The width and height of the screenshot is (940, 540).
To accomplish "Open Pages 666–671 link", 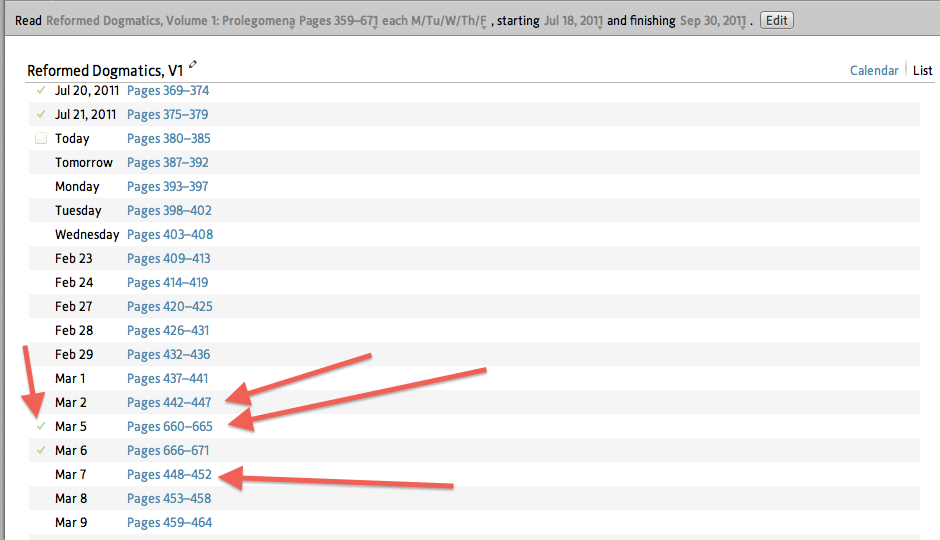I will pyautogui.click(x=168, y=450).
